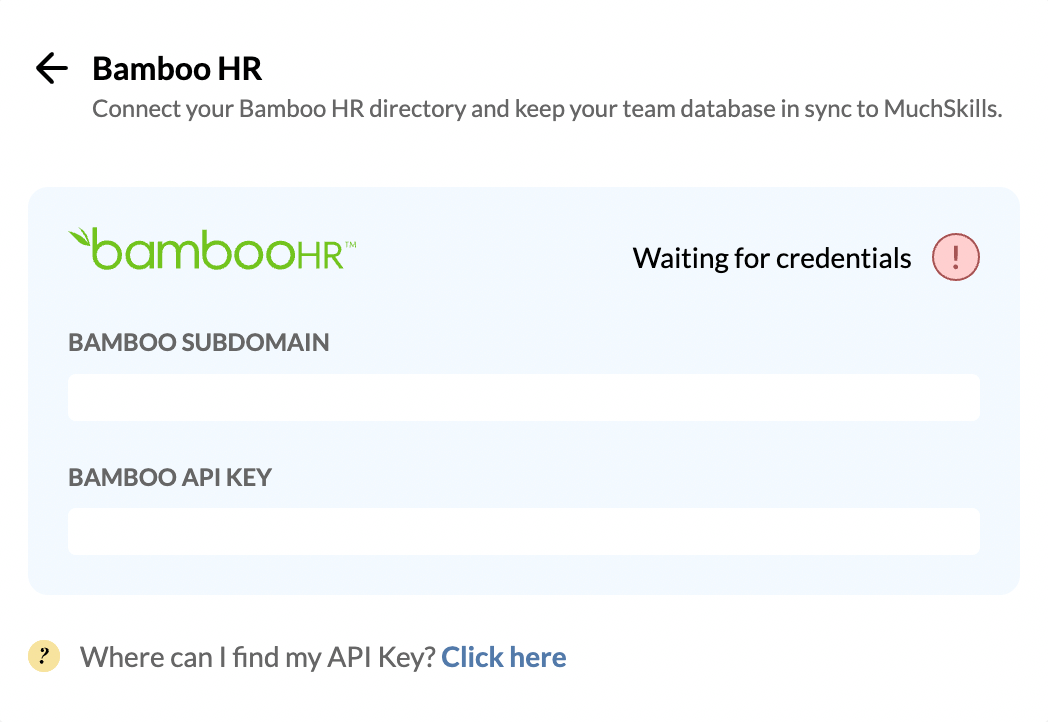The image size is (1048, 722).
Task: Click the word 'here' in the blue link
Action: [x=538, y=657]
